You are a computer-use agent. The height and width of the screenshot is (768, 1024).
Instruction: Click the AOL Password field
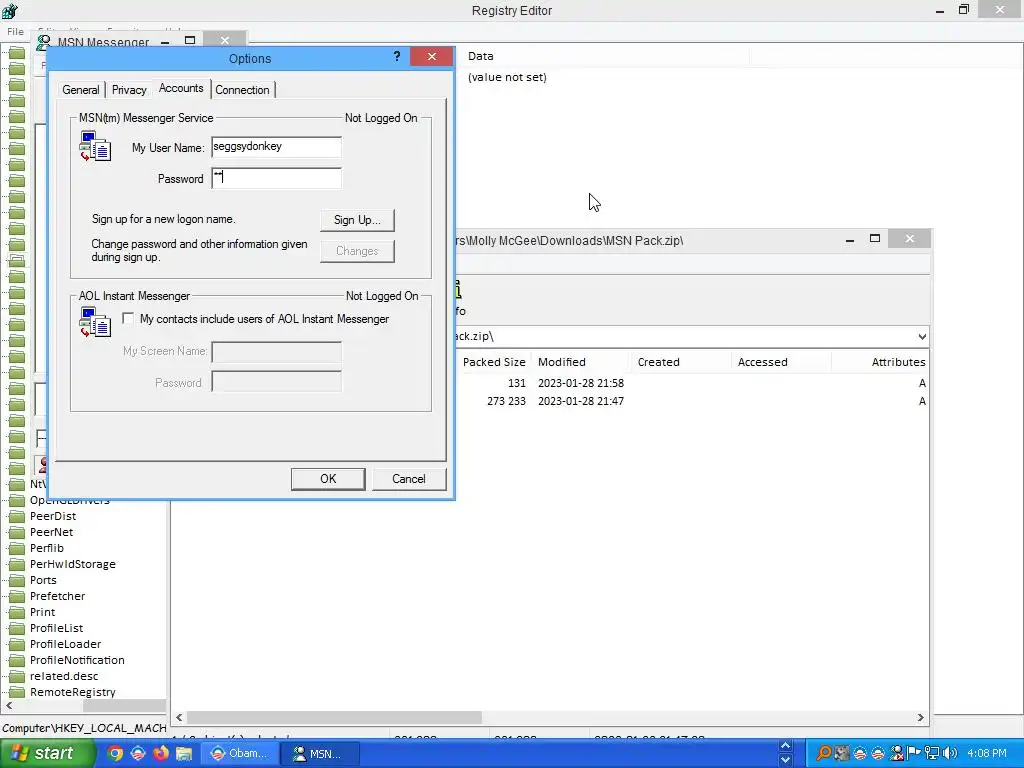(276, 382)
